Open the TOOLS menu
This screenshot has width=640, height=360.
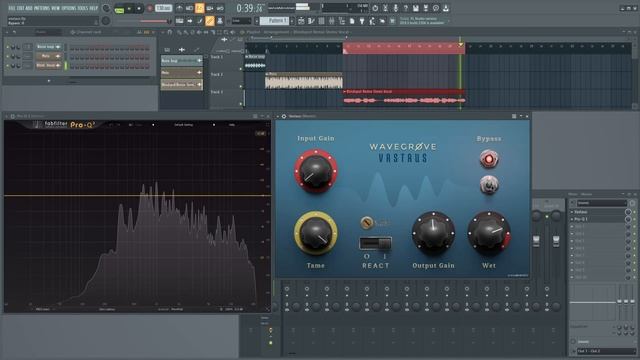click(x=82, y=8)
